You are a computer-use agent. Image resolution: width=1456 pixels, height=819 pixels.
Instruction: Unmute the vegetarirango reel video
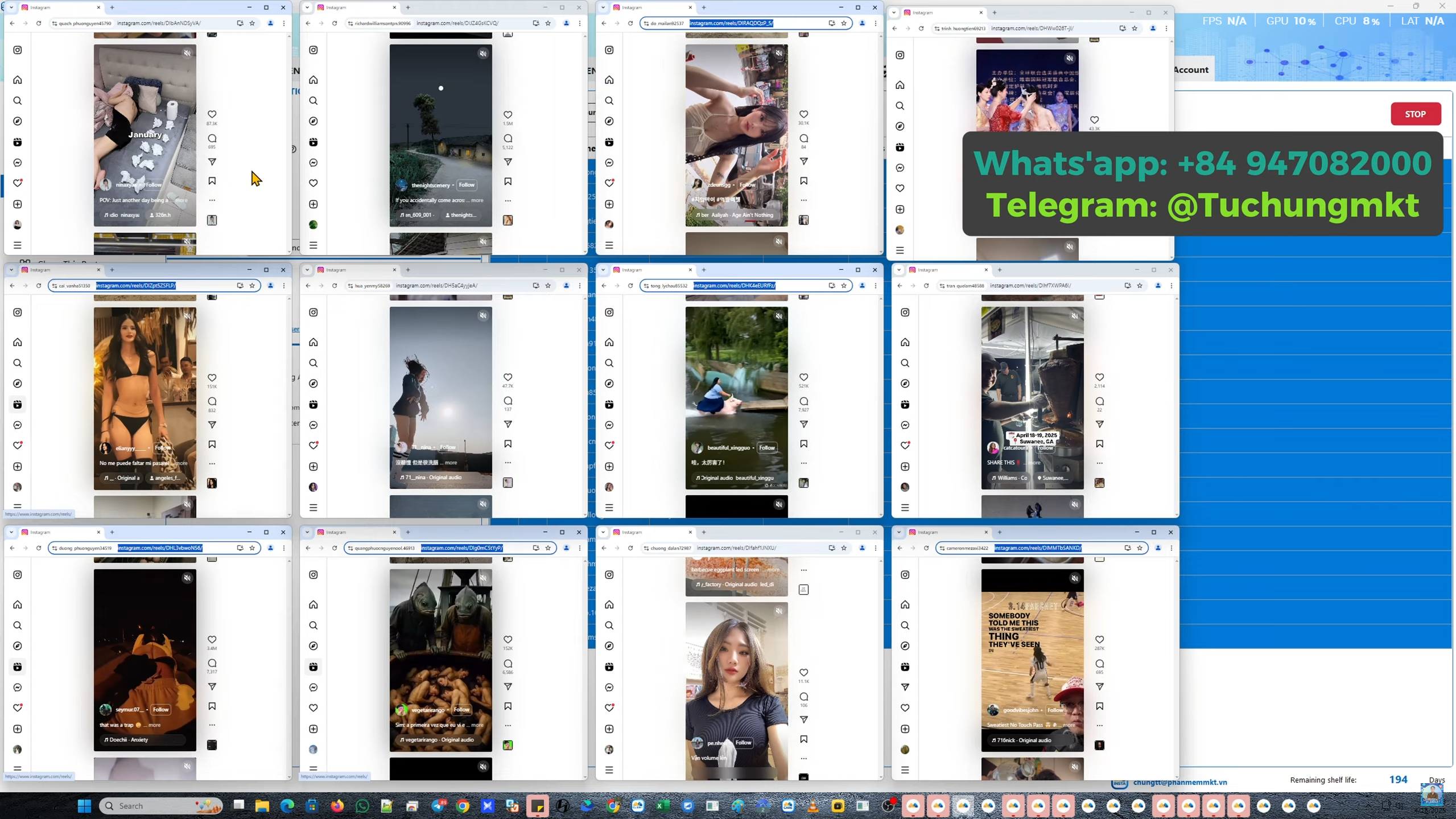pos(483,578)
